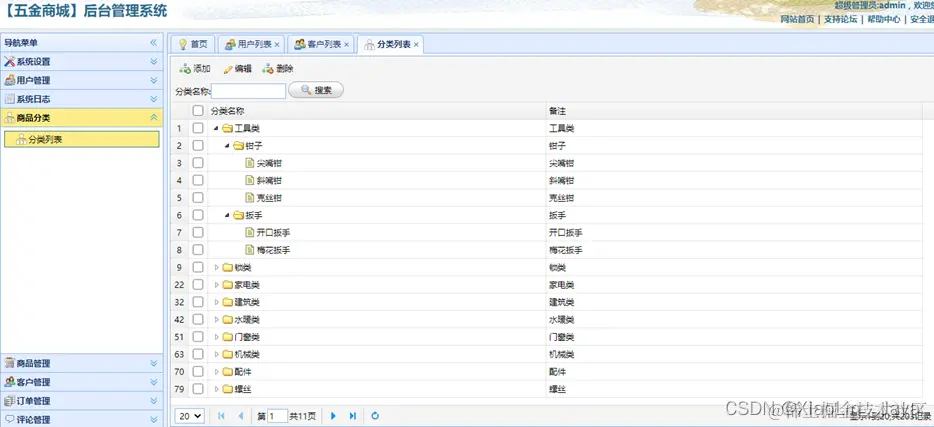Click the folder icon of 钳子 row

point(239,145)
